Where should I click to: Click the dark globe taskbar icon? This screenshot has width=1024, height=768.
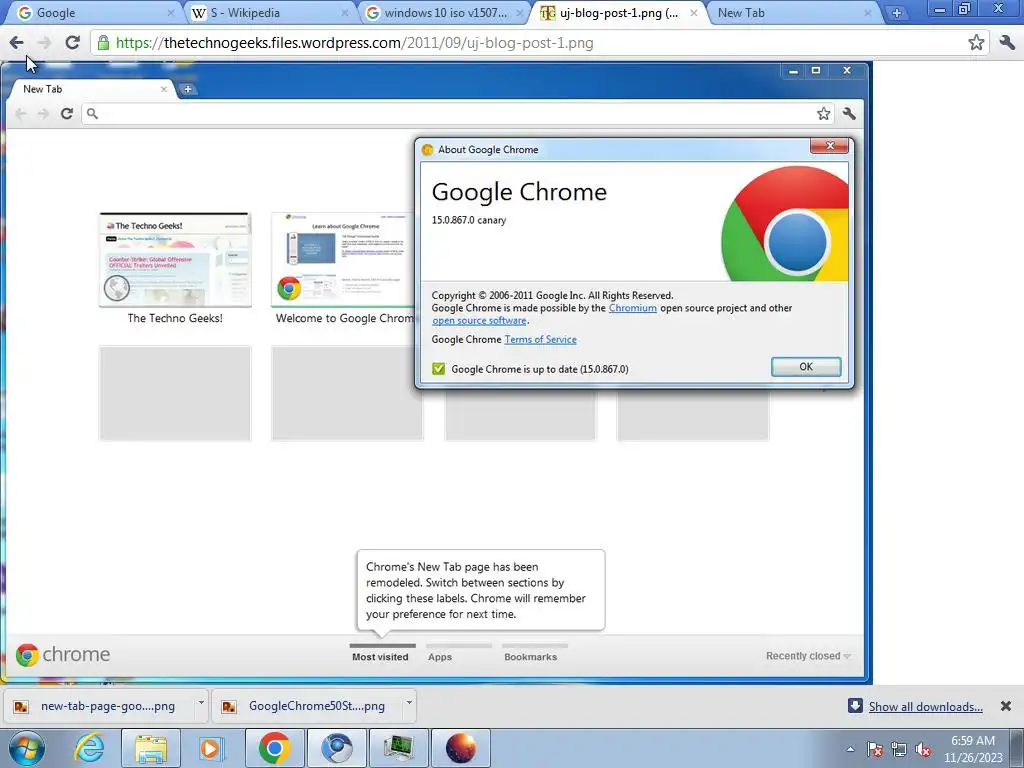coord(460,748)
